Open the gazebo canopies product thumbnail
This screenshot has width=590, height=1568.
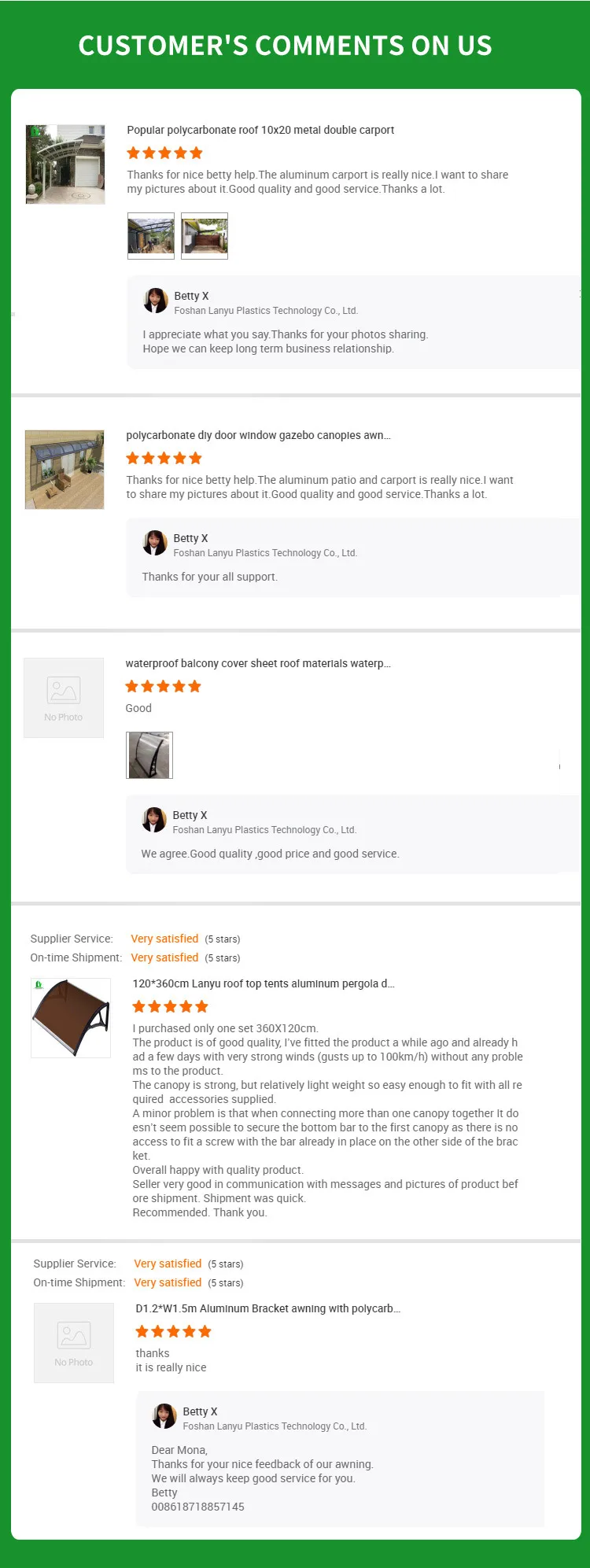(x=65, y=470)
